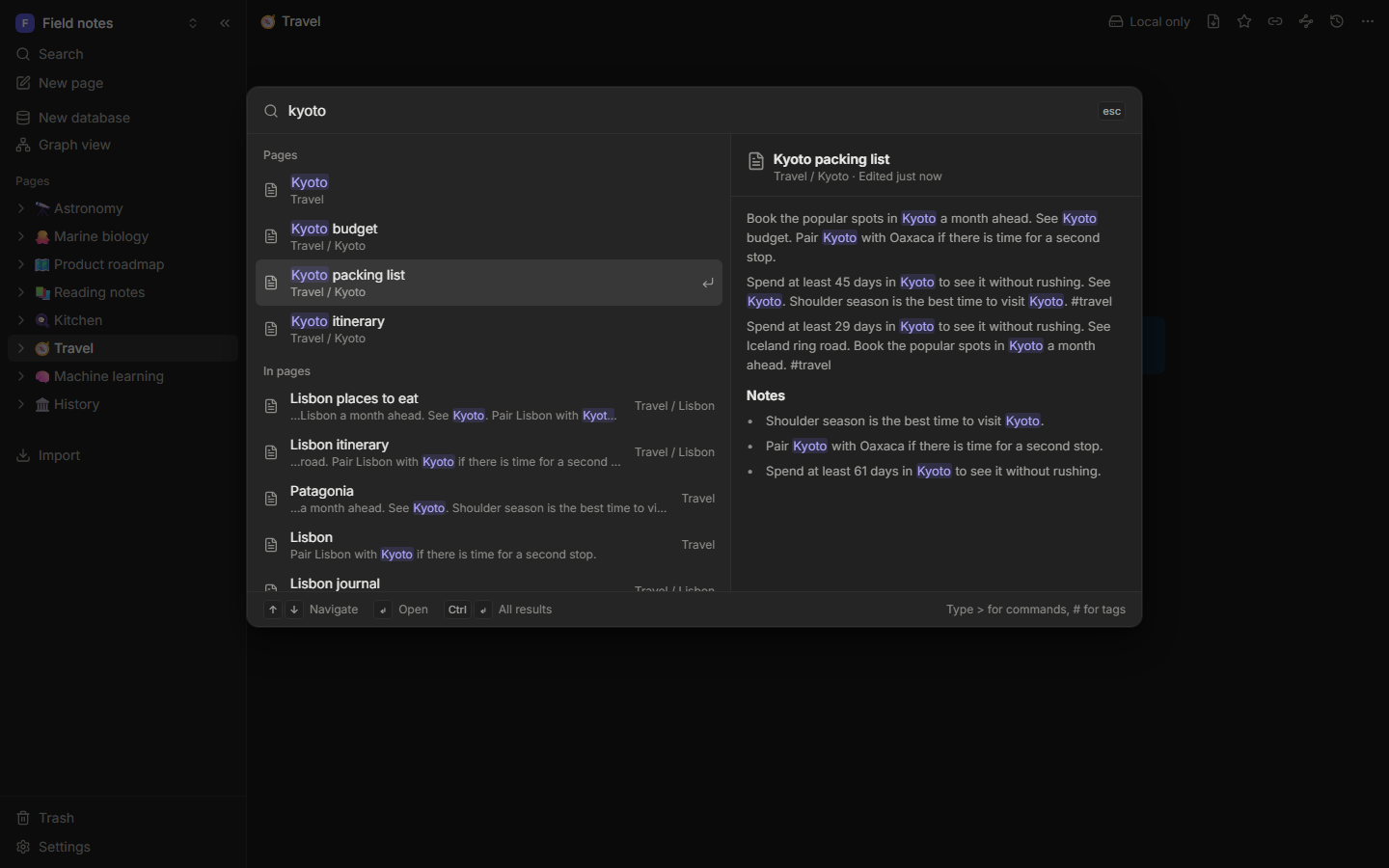Expand the Marine biology chevron
The height and width of the screenshot is (868, 1389).
pos(21,236)
